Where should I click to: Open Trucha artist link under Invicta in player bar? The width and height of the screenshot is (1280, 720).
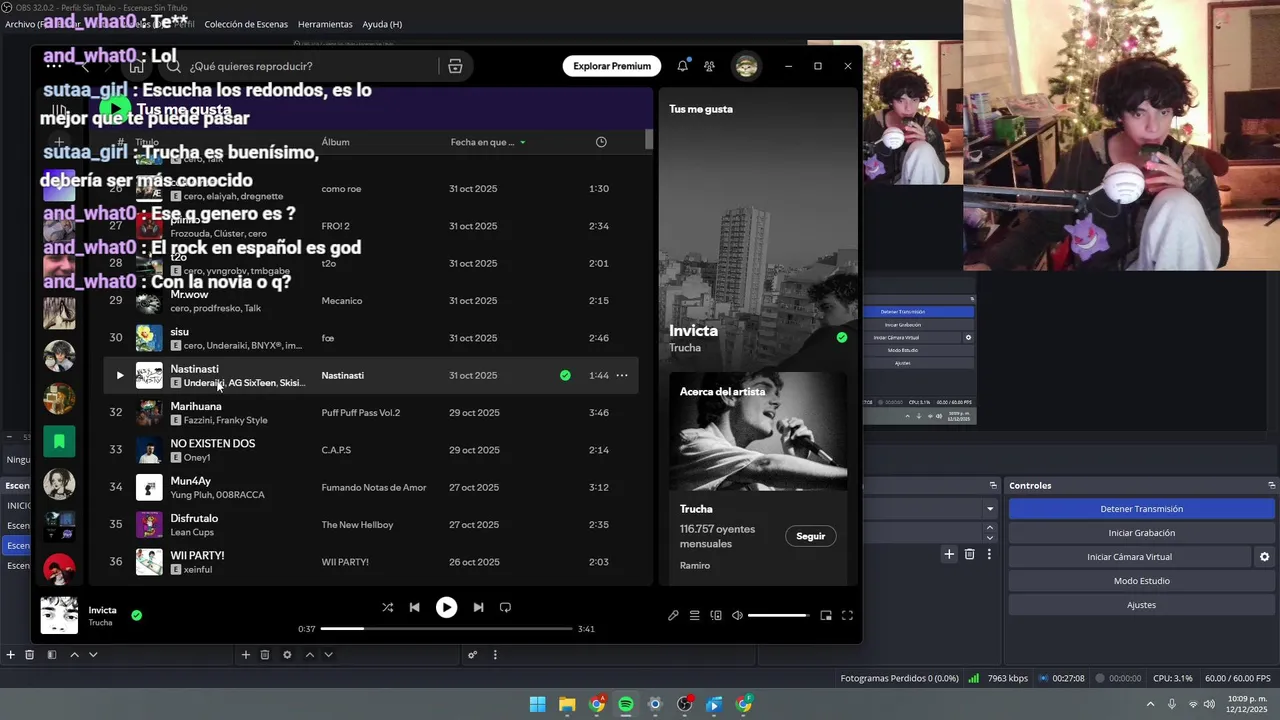pos(100,623)
